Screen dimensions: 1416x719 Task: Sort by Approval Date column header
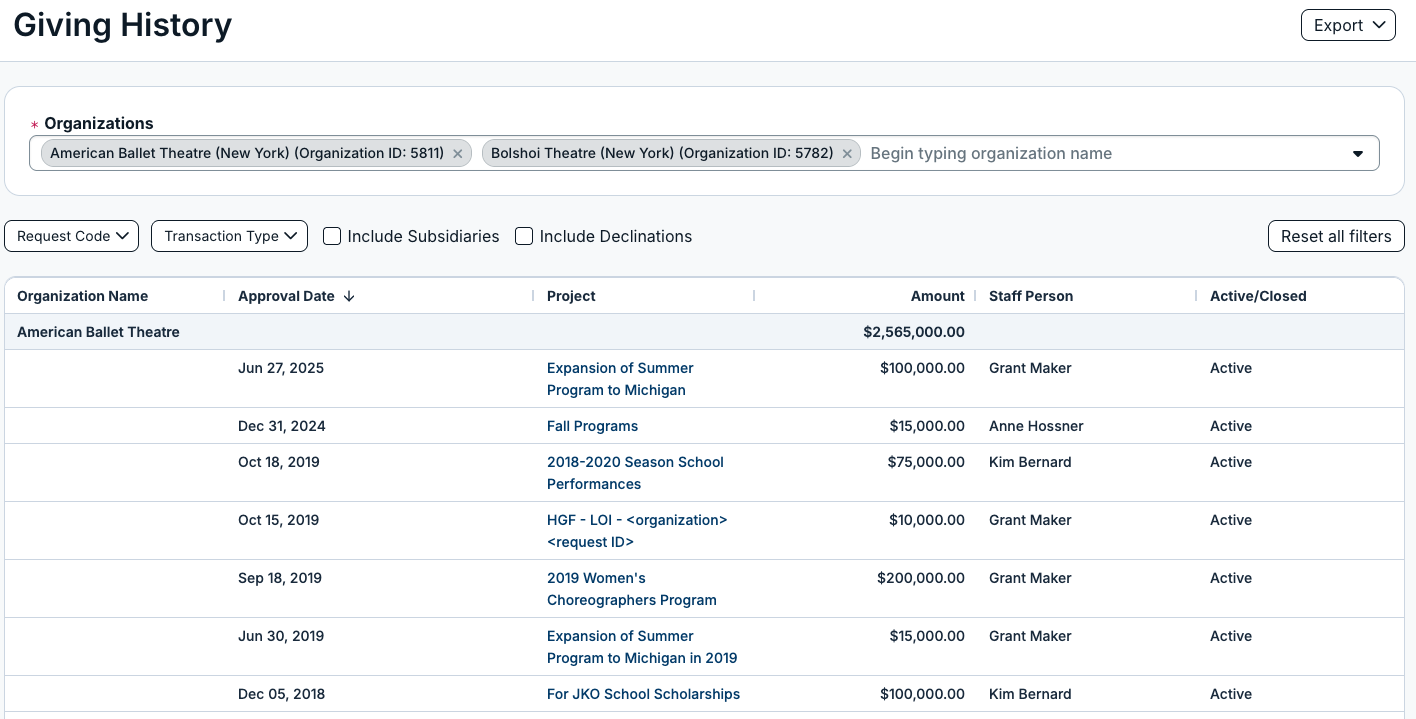286,296
